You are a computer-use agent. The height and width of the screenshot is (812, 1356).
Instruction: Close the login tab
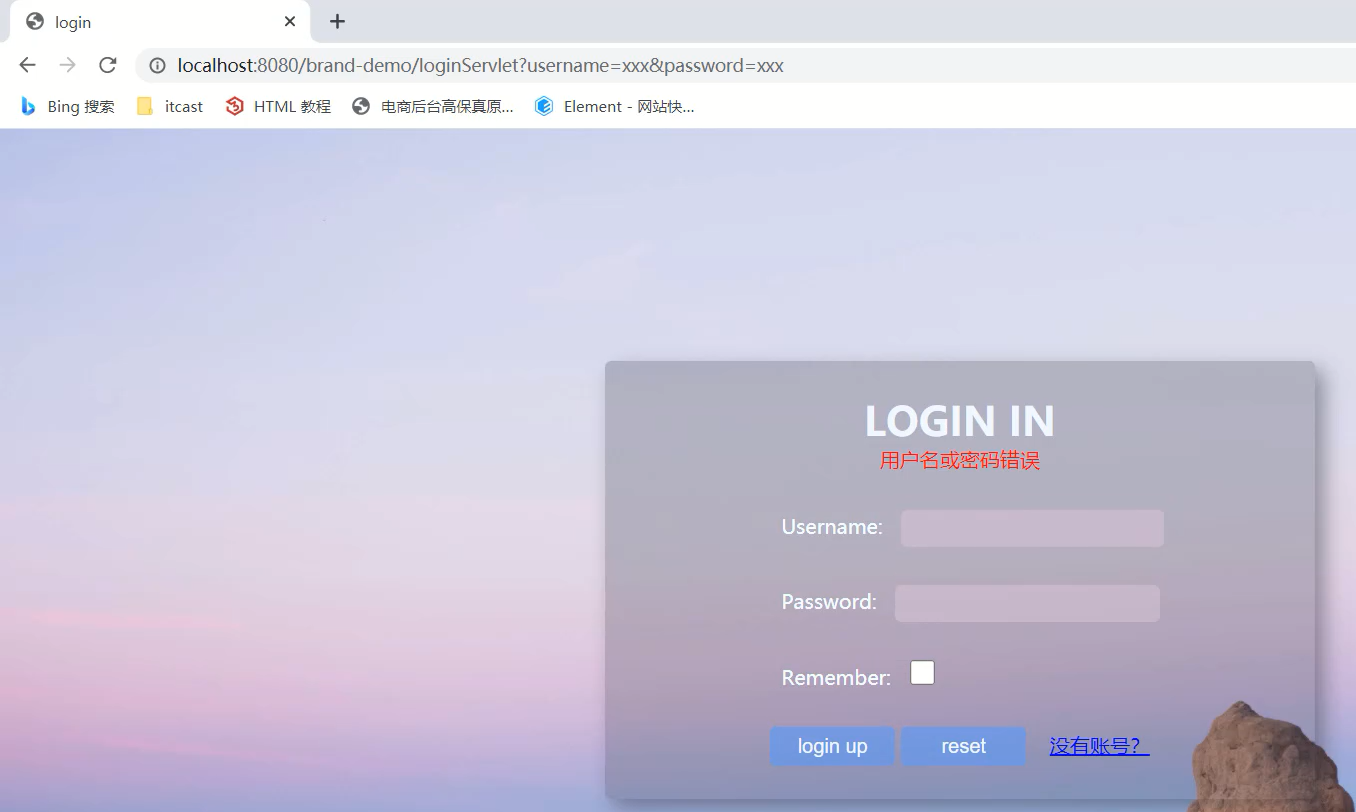290,21
